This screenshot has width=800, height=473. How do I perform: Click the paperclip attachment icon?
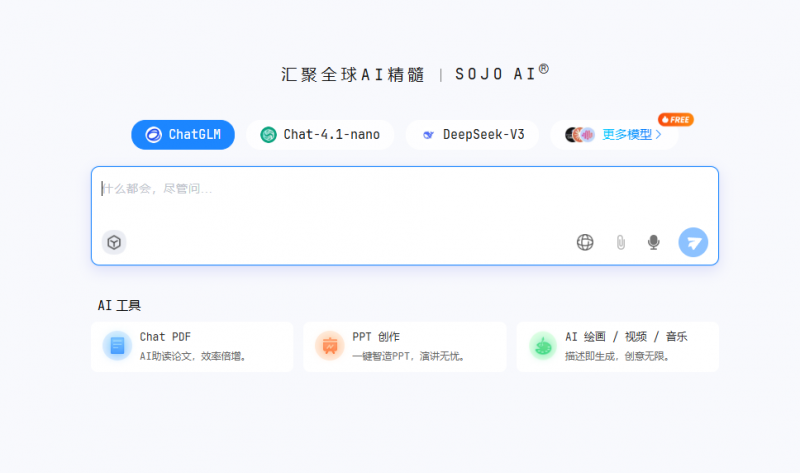[x=620, y=242]
